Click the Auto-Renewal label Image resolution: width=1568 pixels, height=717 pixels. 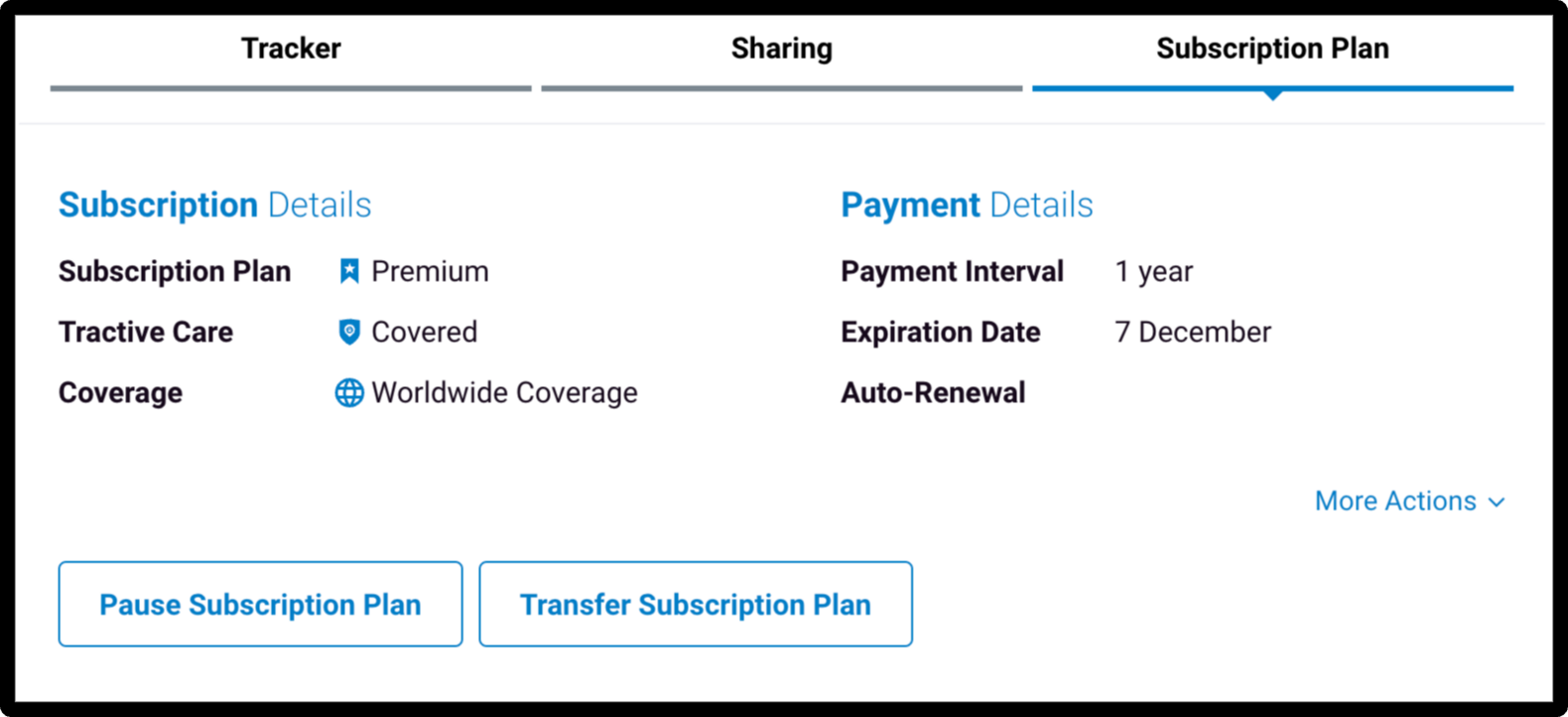pyautogui.click(x=933, y=392)
